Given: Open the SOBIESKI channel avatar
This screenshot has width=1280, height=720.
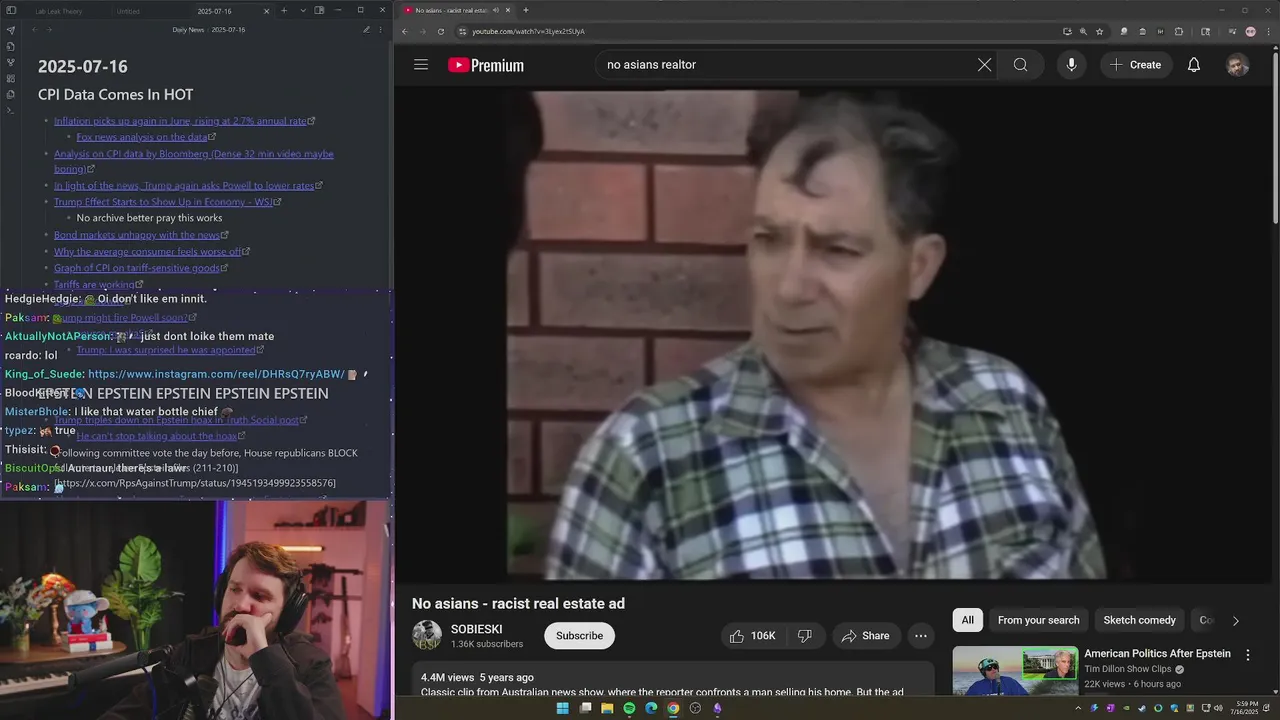Looking at the screenshot, I should pos(427,635).
